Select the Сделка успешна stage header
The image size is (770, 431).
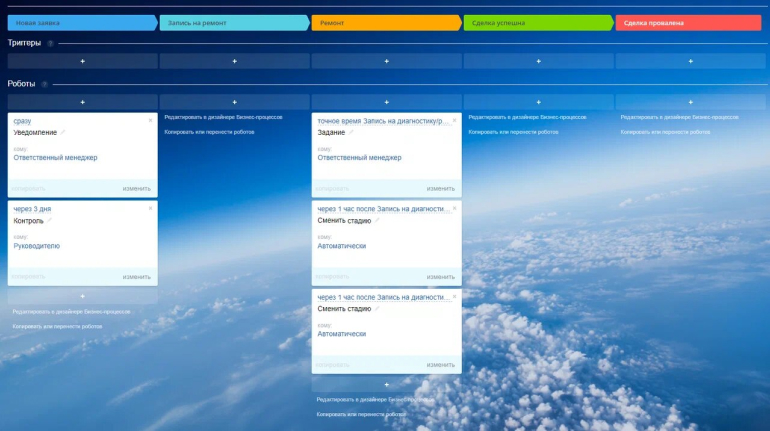[538, 23]
